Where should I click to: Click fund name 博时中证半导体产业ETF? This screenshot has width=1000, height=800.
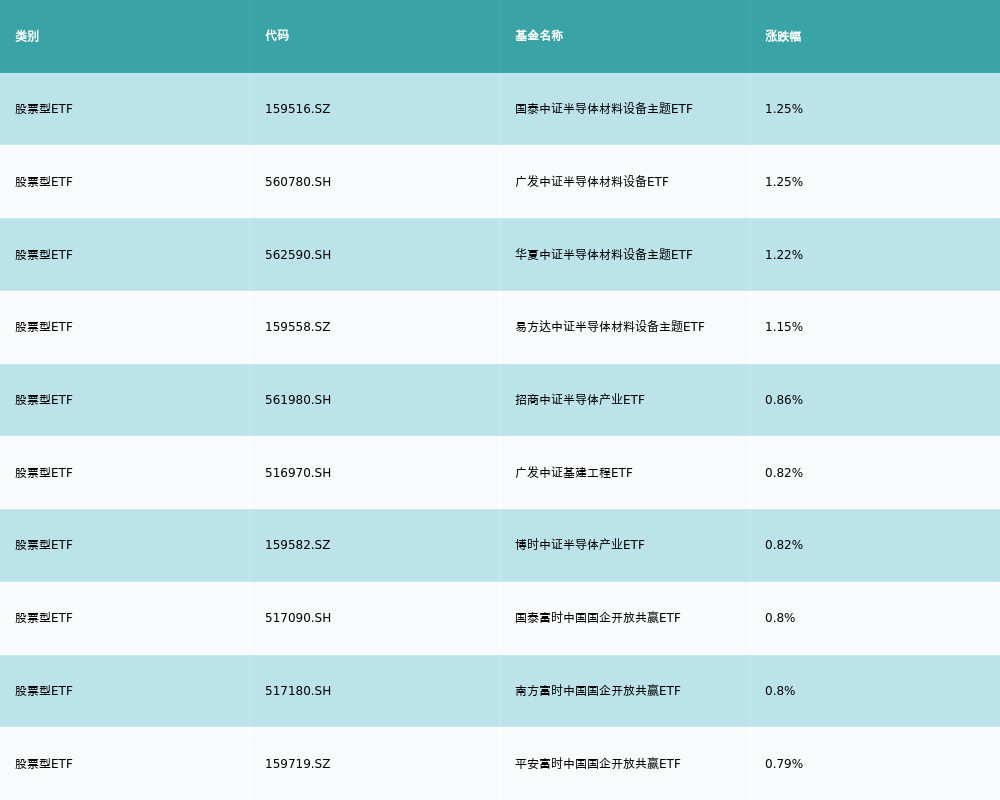click(x=580, y=545)
